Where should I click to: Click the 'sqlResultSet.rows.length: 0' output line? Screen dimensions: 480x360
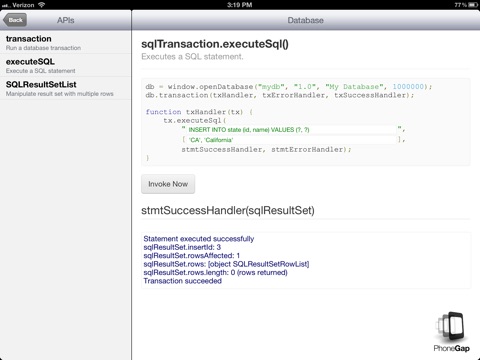(215, 272)
